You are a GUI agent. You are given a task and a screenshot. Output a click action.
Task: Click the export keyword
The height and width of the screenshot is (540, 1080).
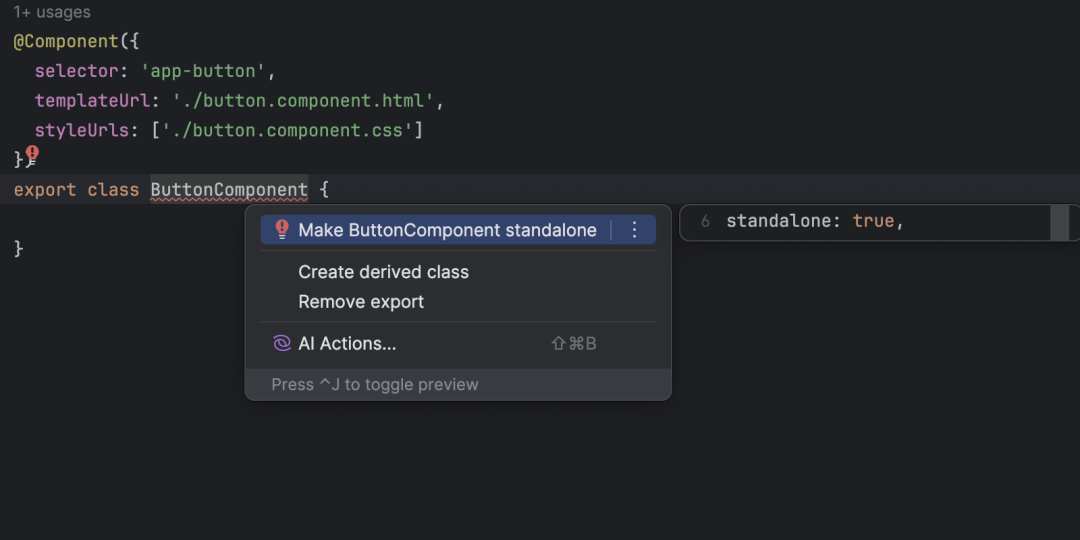pos(45,190)
